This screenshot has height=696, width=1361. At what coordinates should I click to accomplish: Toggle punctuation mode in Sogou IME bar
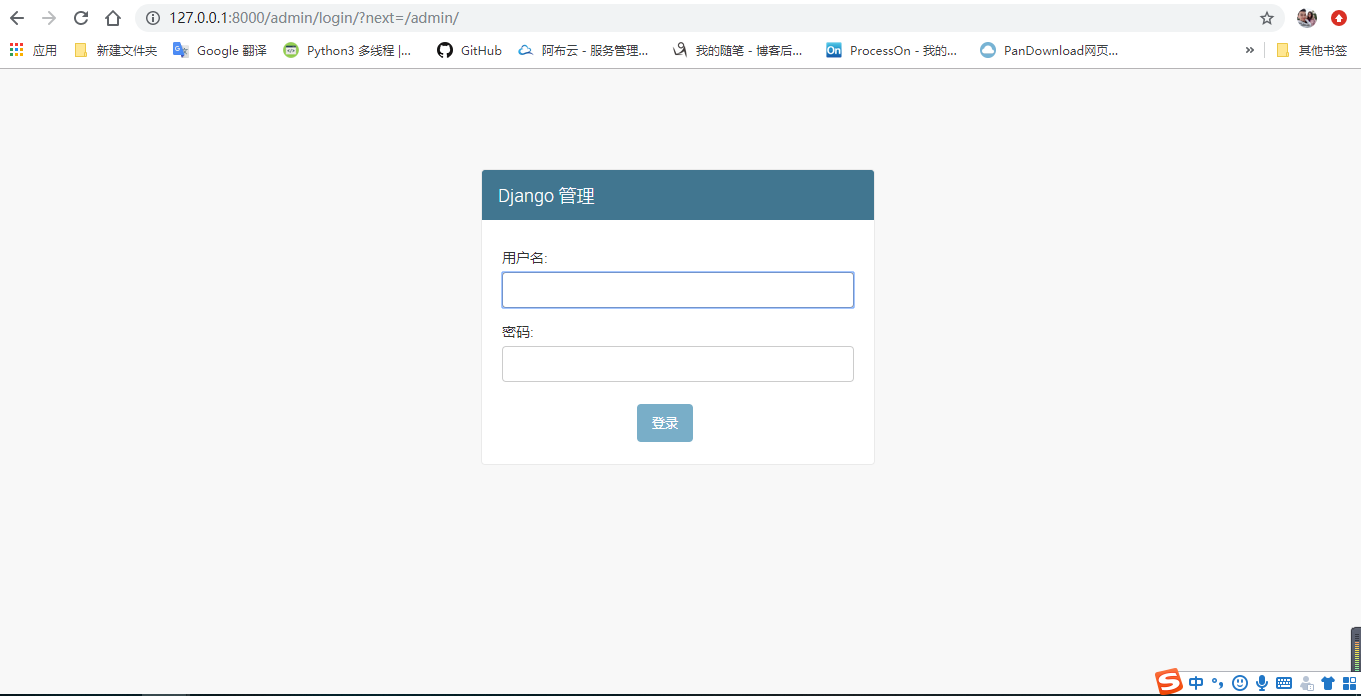tap(1217, 683)
